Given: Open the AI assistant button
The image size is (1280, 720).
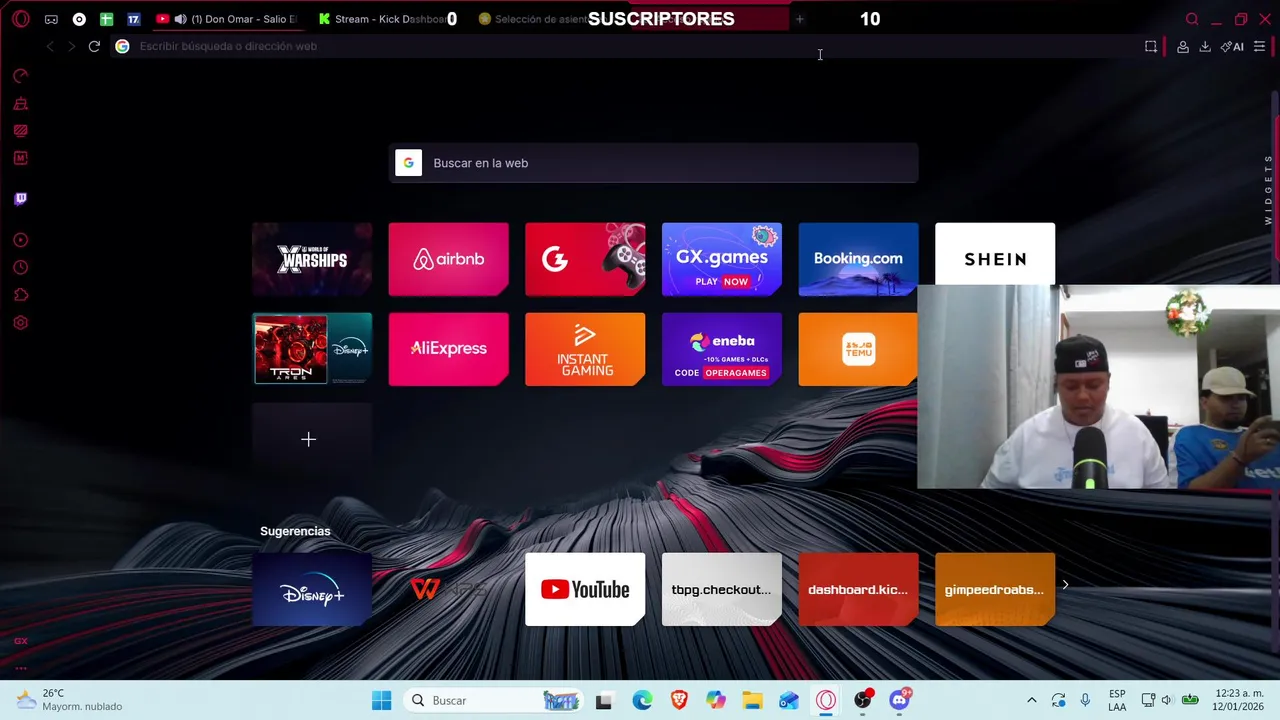Looking at the screenshot, I should click(1232, 46).
